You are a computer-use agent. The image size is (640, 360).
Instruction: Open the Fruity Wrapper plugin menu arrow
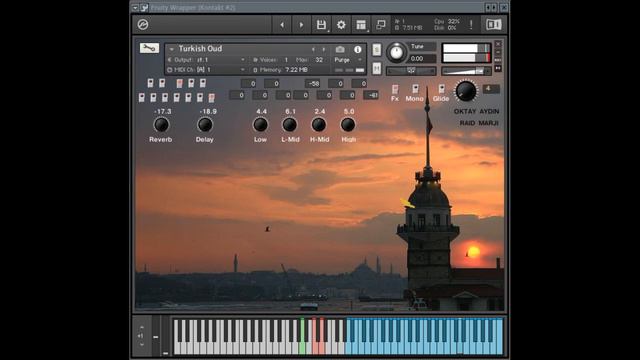pos(135,7)
